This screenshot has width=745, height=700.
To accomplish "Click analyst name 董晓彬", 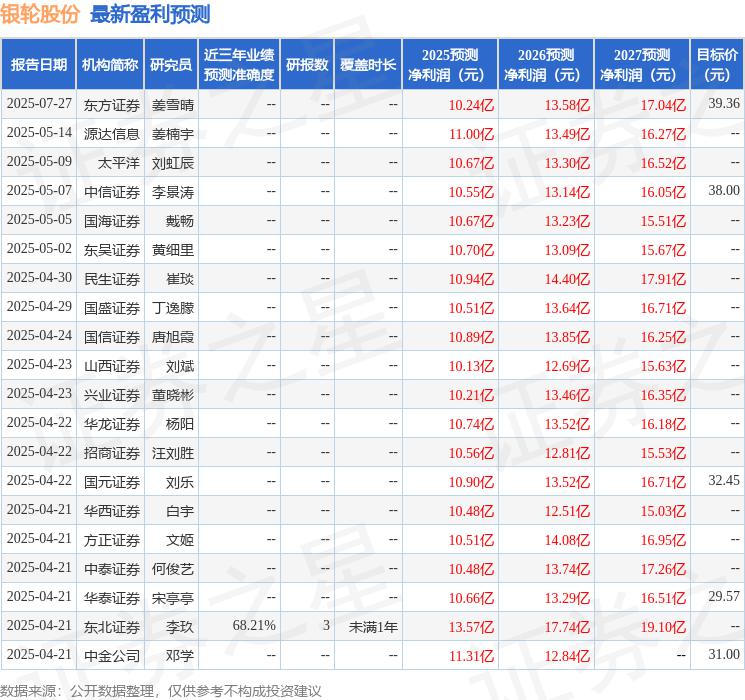I will tap(173, 395).
